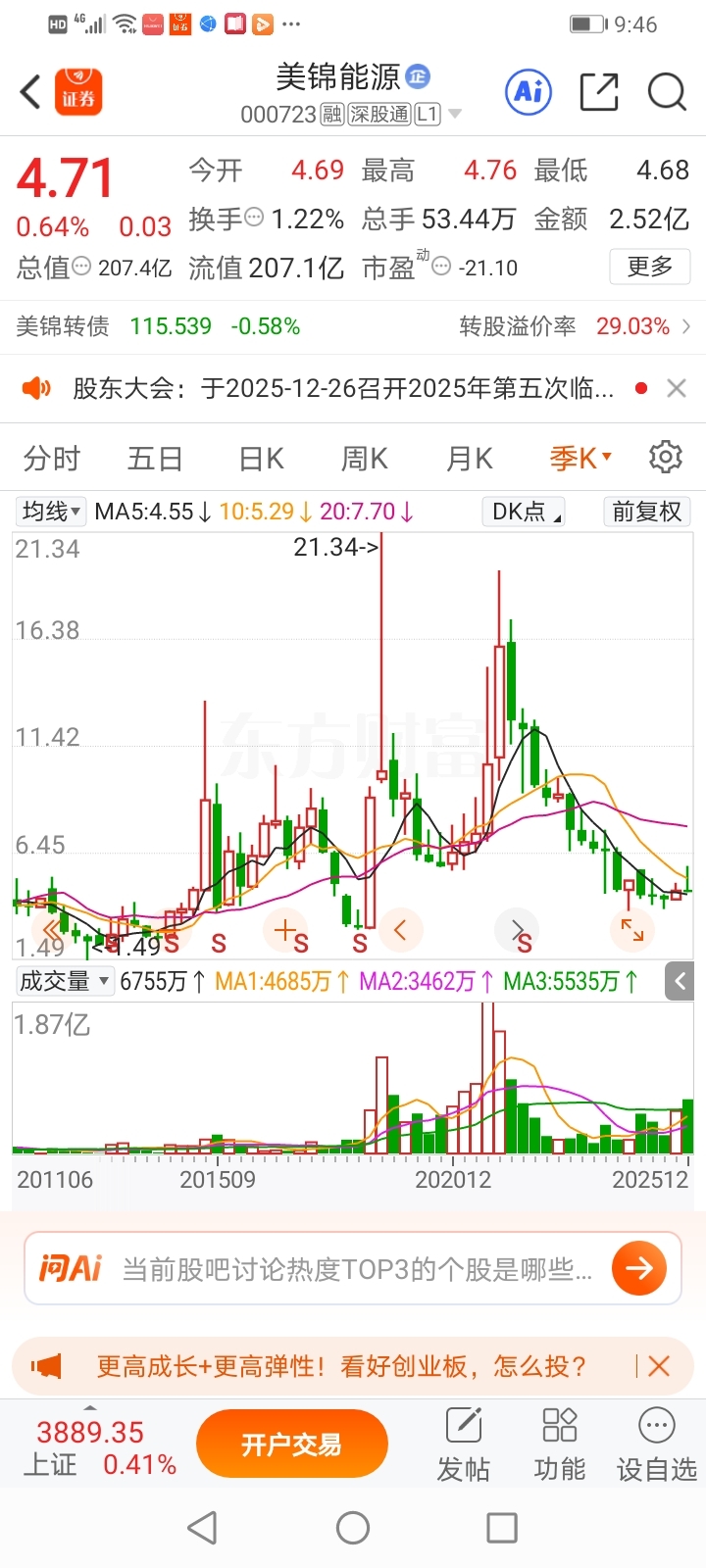706x1568 pixels.
Task: Tap the 更高成长+更高弹性 promo link
Action: [x=341, y=1366]
